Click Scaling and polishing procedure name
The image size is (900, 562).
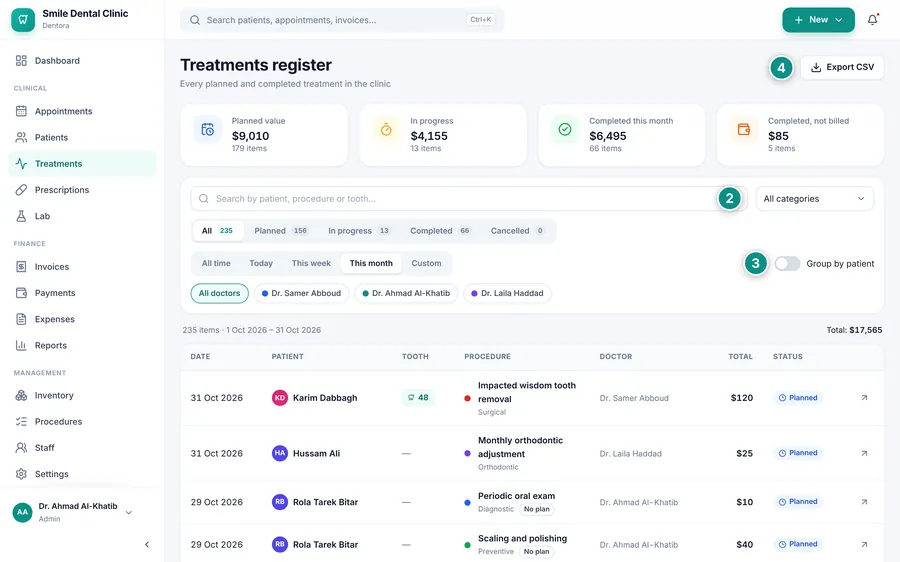(522, 538)
